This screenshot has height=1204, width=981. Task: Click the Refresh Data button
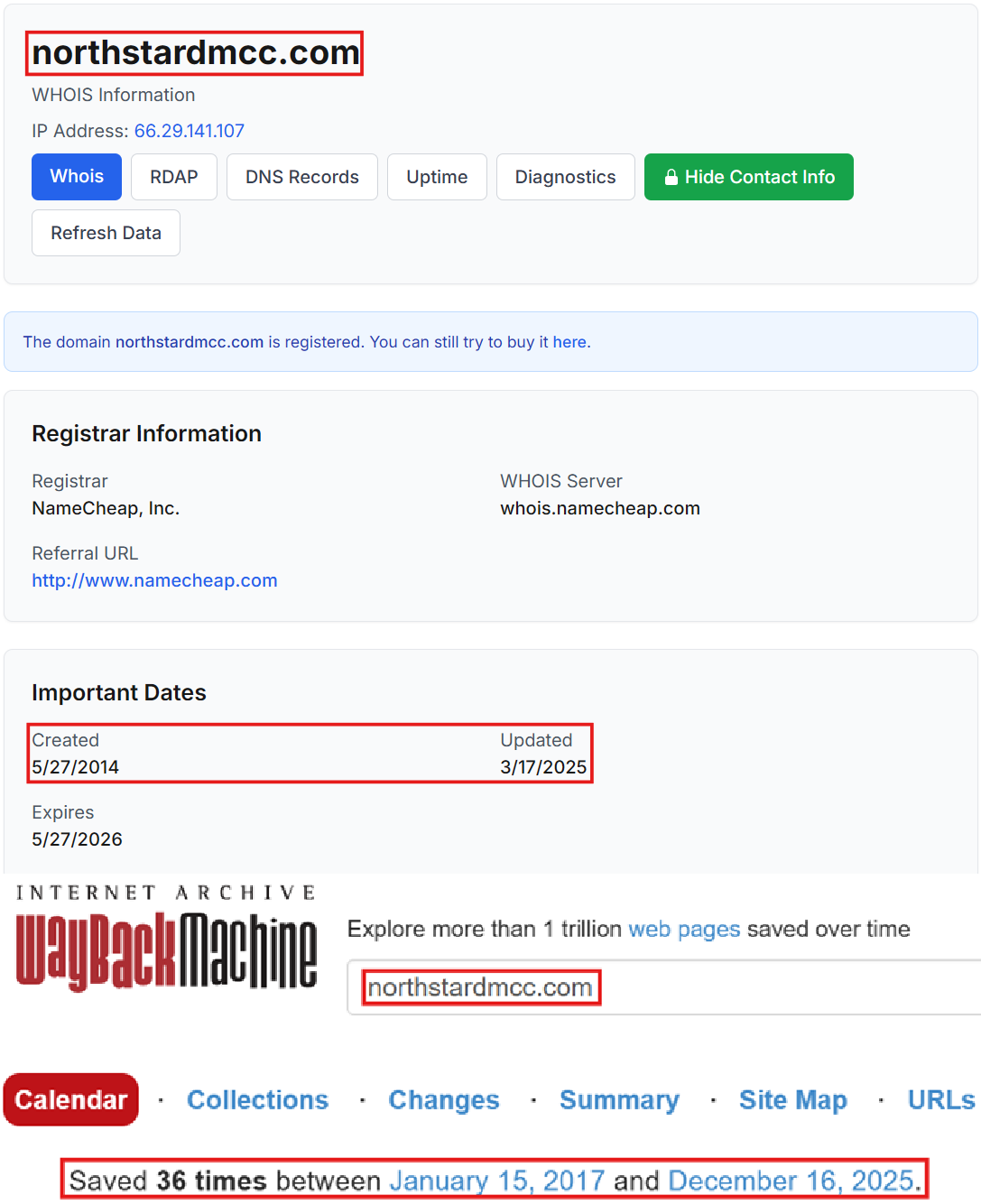[106, 233]
